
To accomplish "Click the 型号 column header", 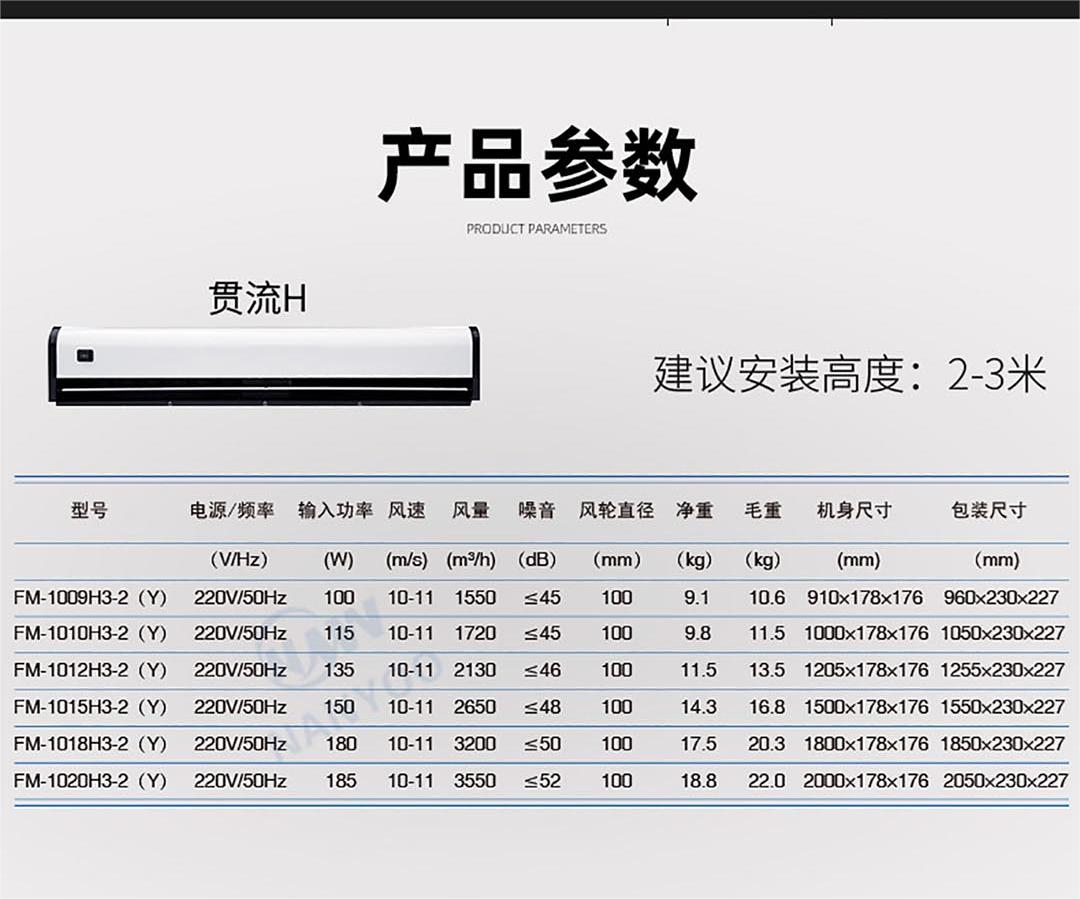I will pyautogui.click(x=89, y=510).
